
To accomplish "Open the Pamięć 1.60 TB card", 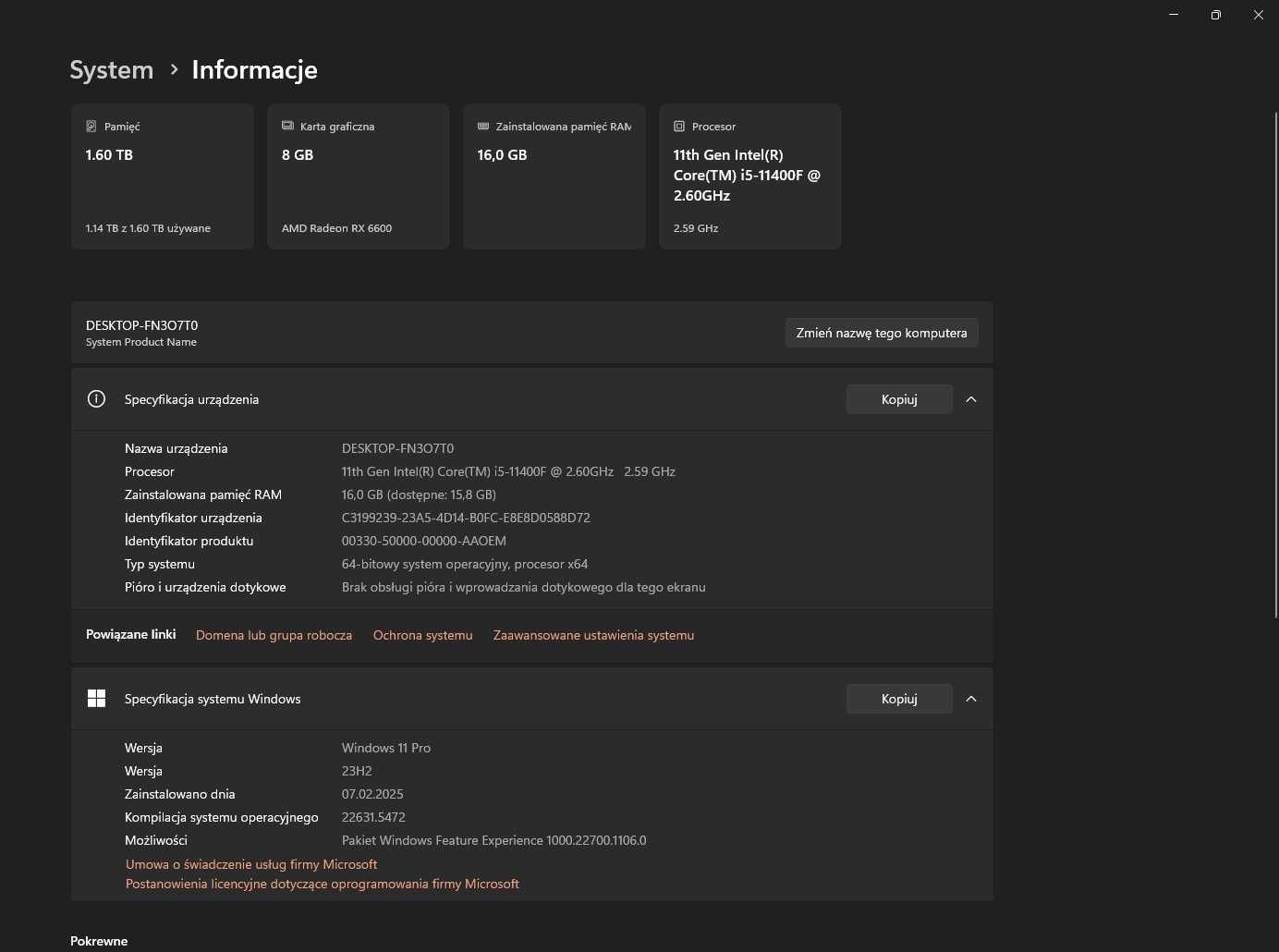I will 163,177.
